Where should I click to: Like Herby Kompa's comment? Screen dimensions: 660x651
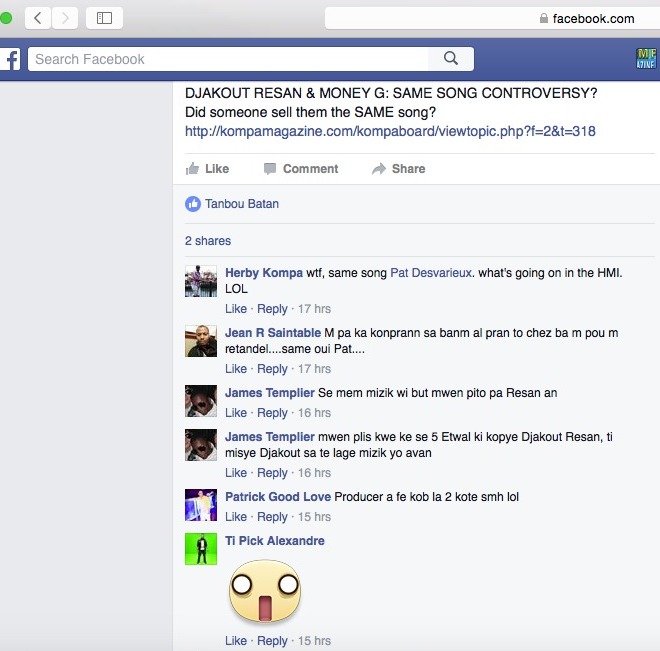[236, 309]
